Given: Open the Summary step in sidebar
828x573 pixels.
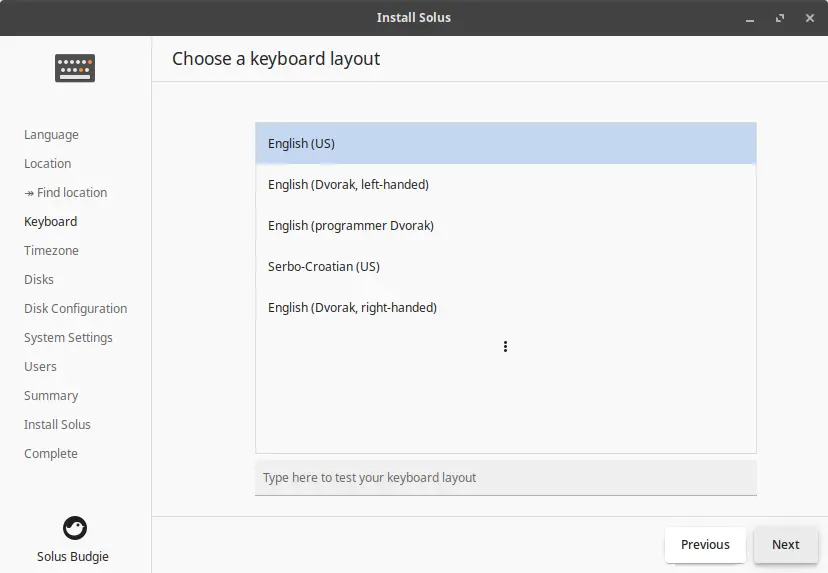Looking at the screenshot, I should (x=51, y=396).
